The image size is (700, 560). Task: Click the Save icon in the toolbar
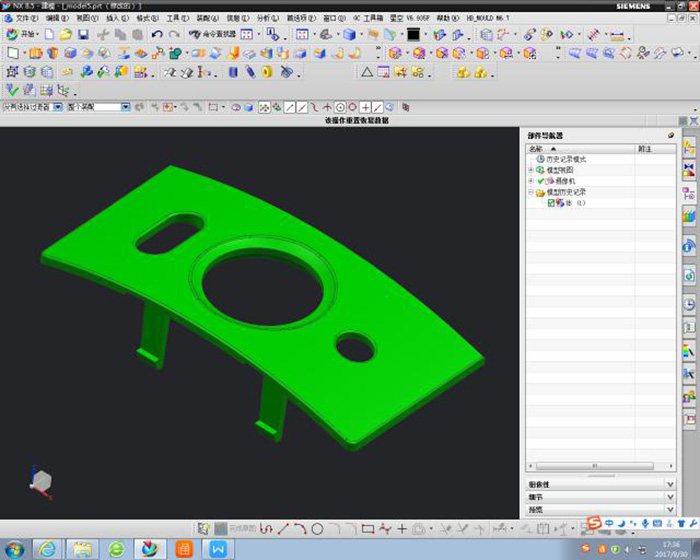84,34
